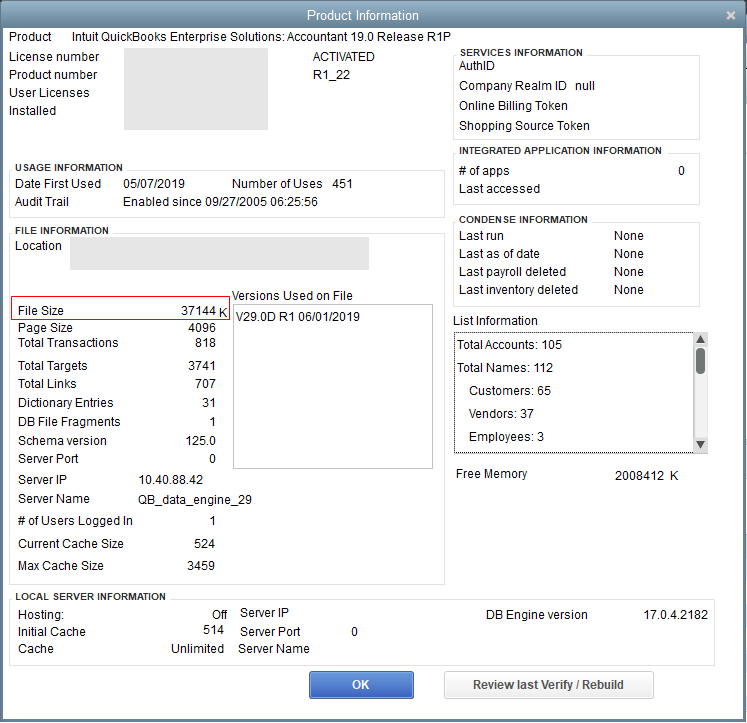This screenshot has width=747, height=723.
Task: Click the Online Billing Token label
Action: click(x=513, y=106)
